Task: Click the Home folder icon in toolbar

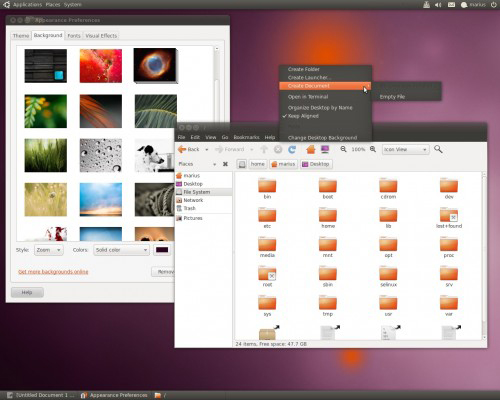Action: click(311, 149)
